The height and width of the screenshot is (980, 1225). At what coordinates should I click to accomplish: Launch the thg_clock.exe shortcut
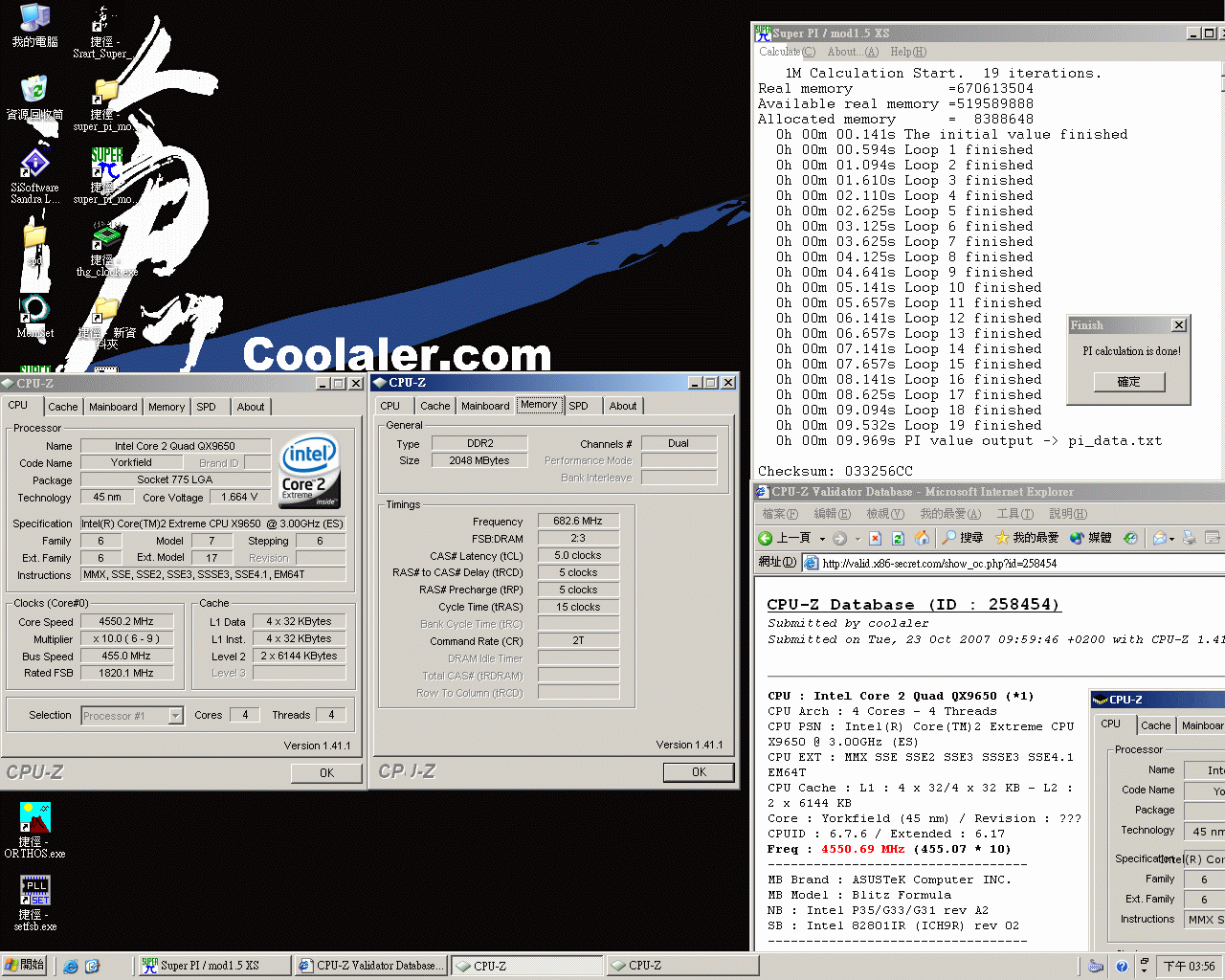click(x=105, y=249)
